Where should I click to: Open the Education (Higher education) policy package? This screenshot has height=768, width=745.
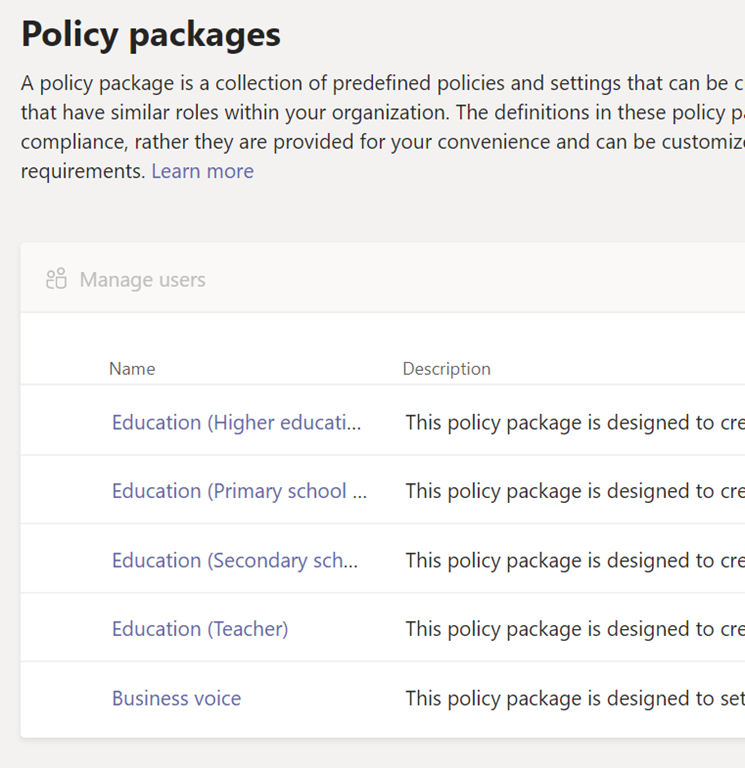236,423
